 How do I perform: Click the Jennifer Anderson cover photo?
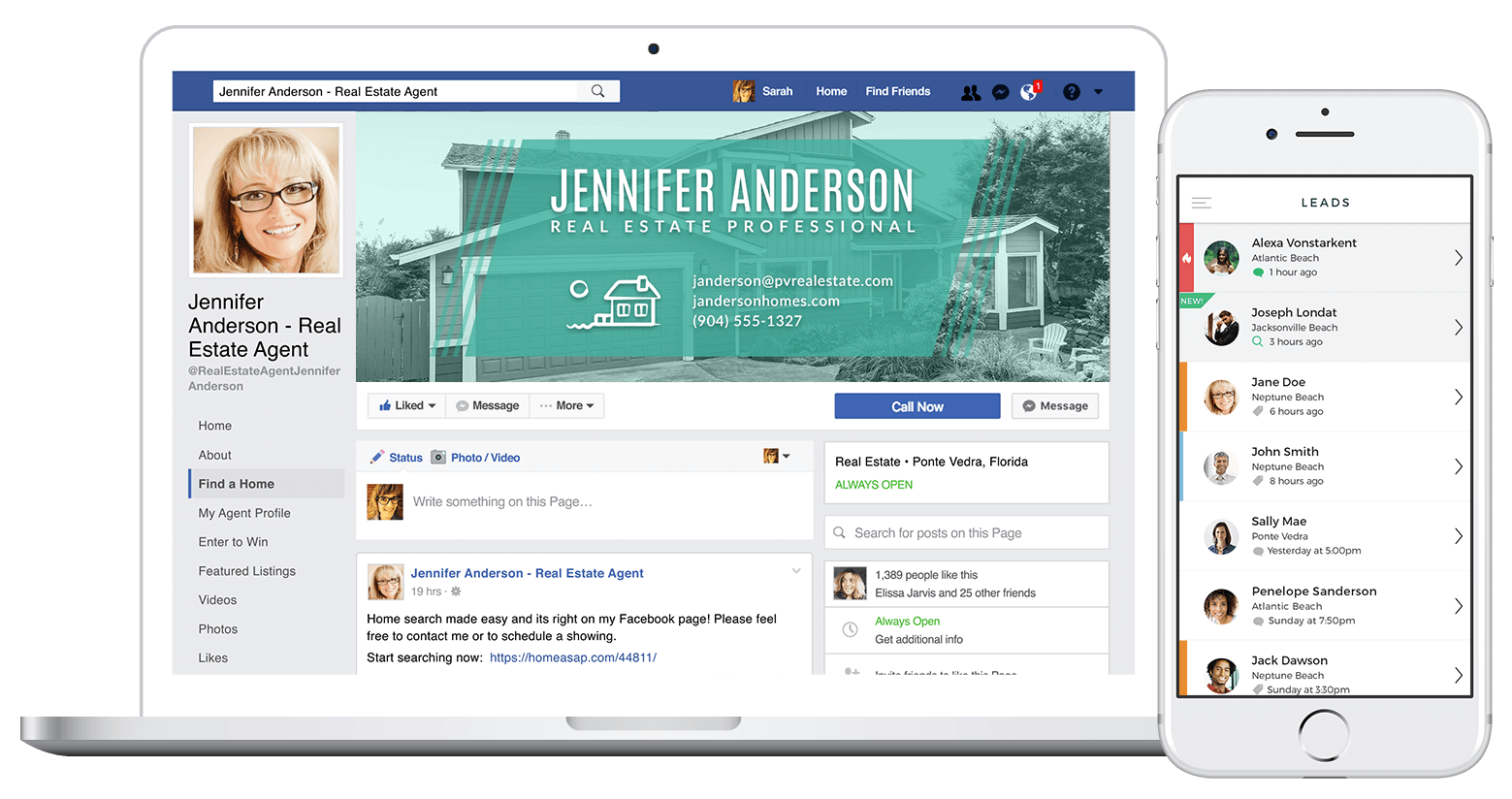732,246
